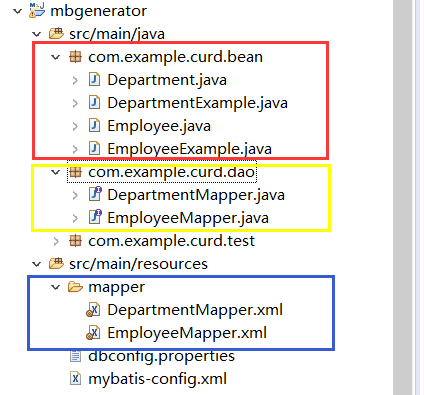Select the src/main/resources label
Screen dimensions: 424x395
138,264
